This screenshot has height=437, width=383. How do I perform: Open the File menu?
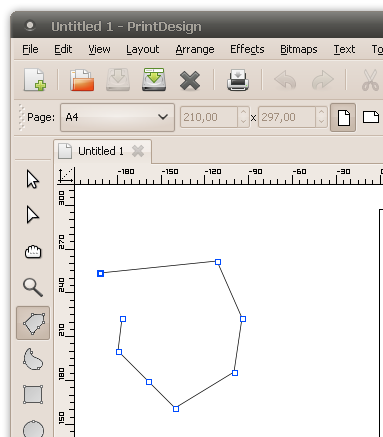(x=30, y=49)
